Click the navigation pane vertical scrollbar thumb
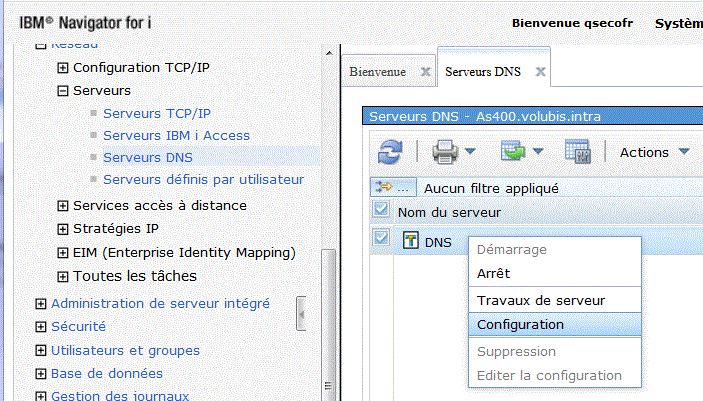The image size is (703, 401). pyautogui.click(x=329, y=325)
